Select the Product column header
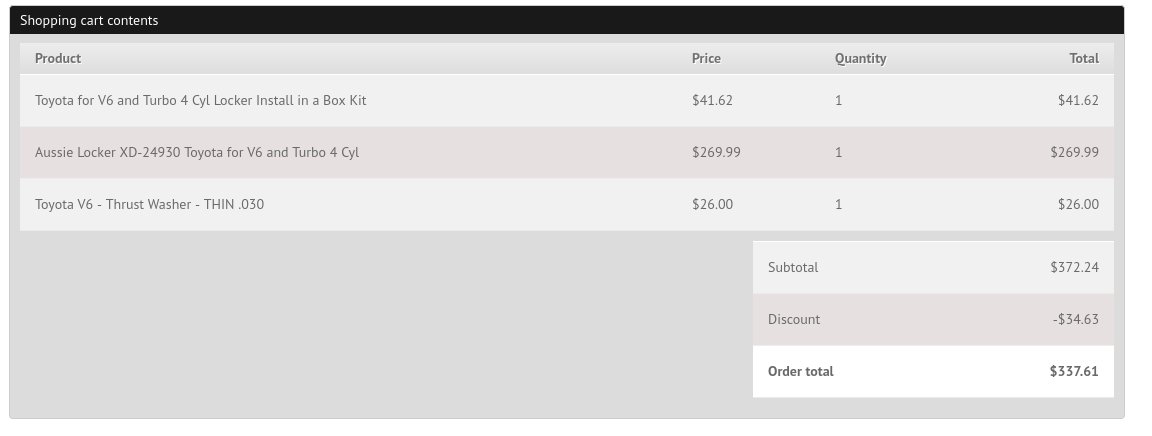Screen dimensions: 1152x436 [x=58, y=58]
